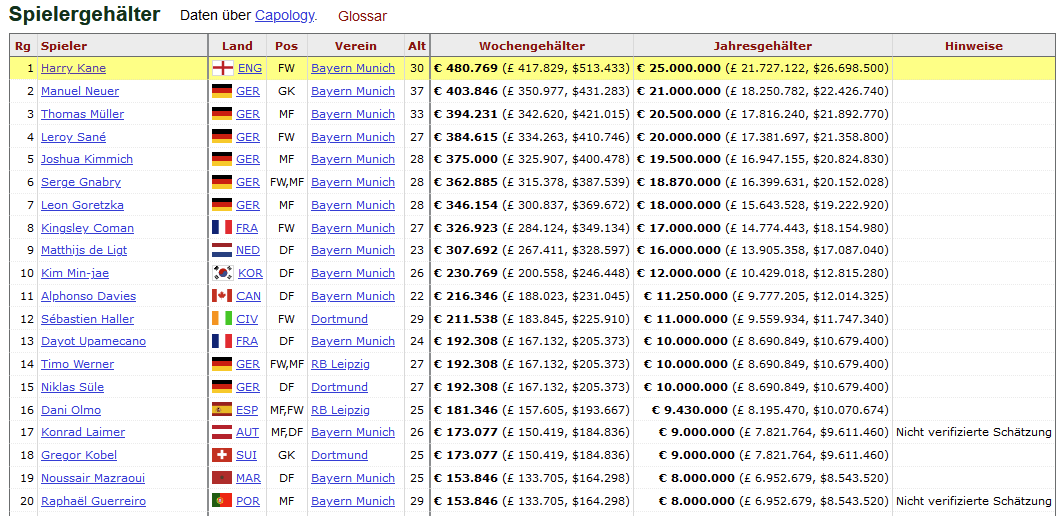Click the Spain flag in Dani Olmo's row
This screenshot has width=1062, height=516.
click(x=222, y=410)
